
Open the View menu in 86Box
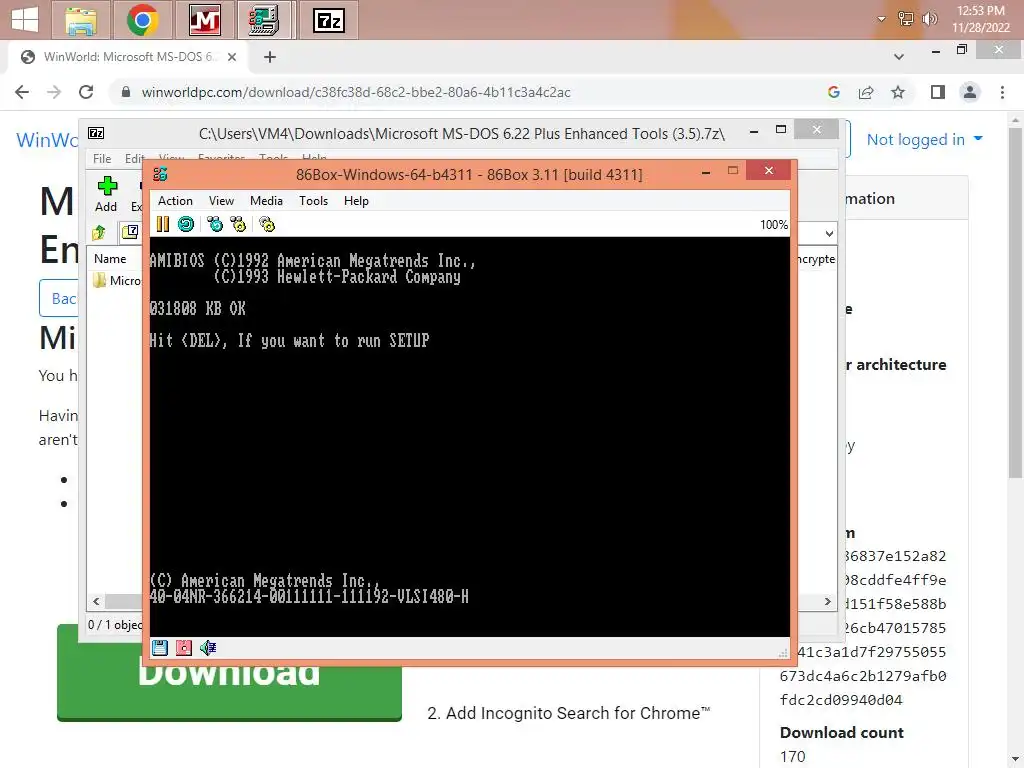pyautogui.click(x=221, y=200)
